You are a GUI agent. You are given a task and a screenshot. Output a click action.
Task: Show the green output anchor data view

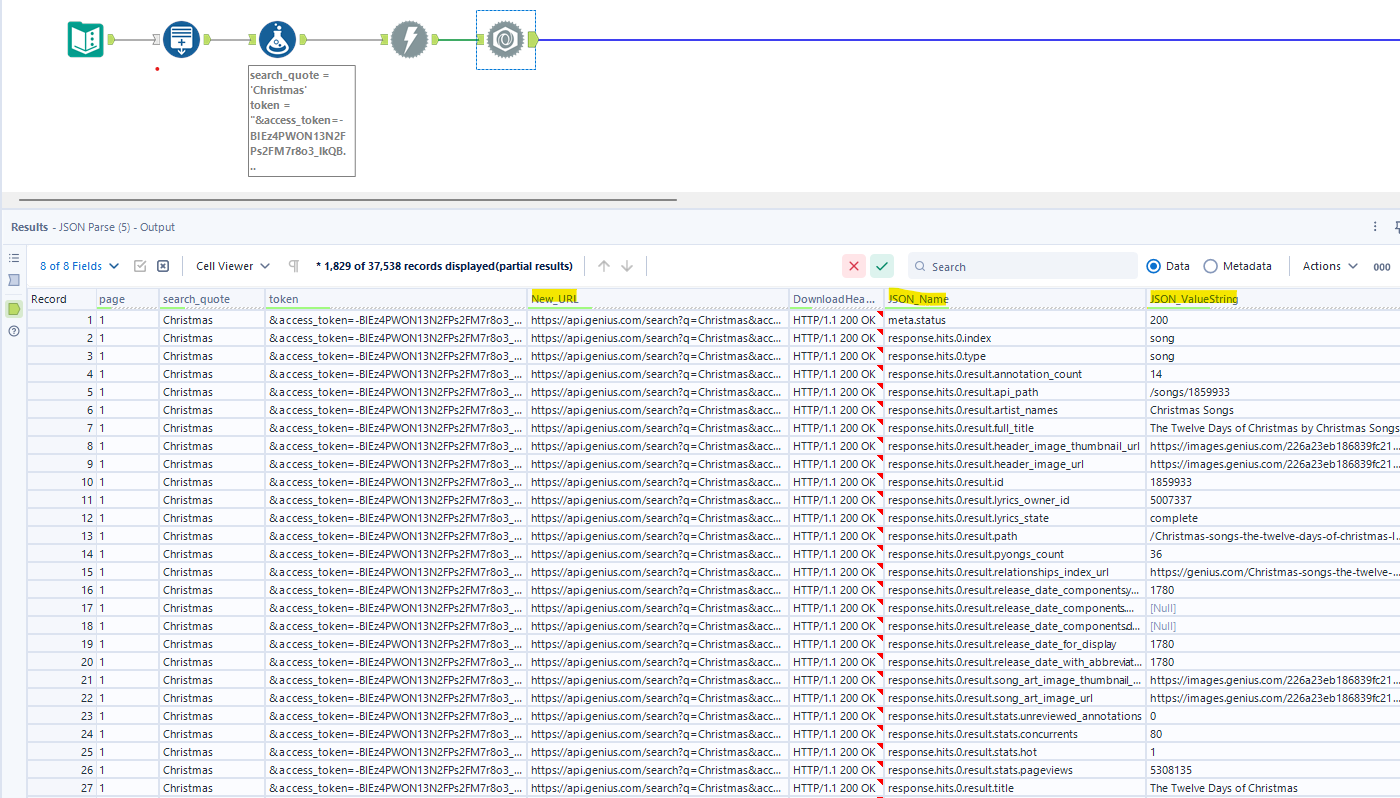click(13, 309)
